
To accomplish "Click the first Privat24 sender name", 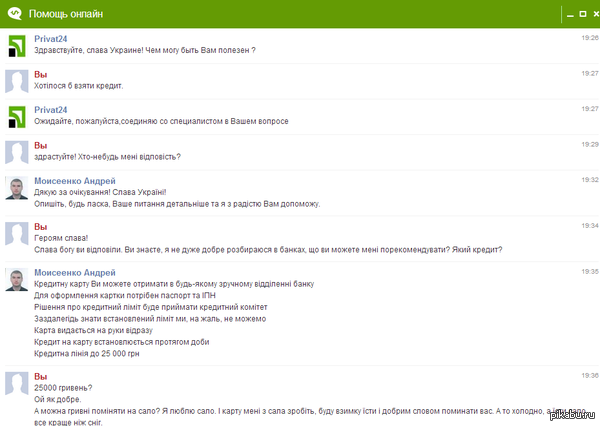I will [51, 39].
